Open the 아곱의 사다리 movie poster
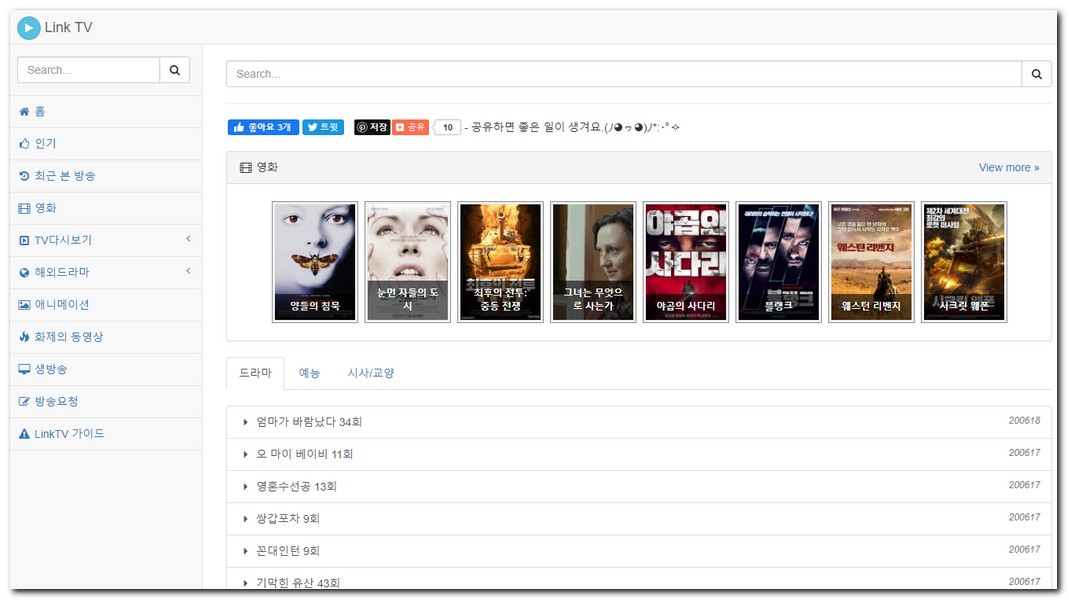 [686, 262]
